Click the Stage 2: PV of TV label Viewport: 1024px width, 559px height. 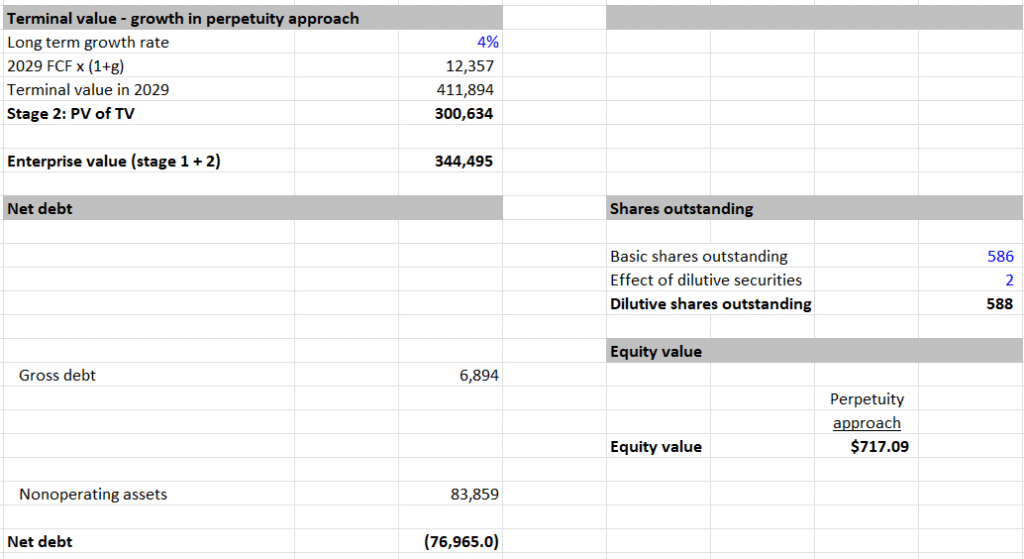pyautogui.click(x=71, y=114)
